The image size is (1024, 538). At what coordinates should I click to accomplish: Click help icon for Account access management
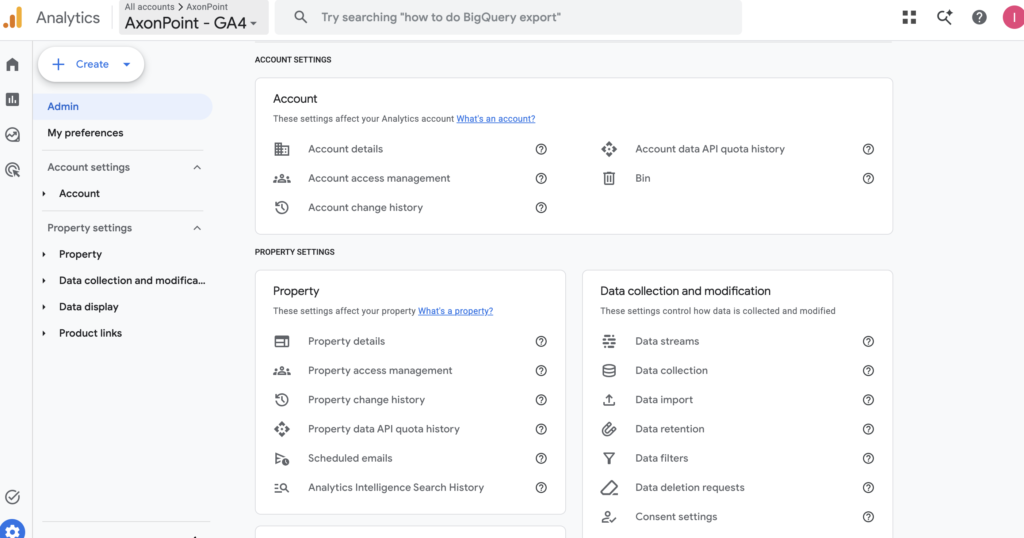541,178
